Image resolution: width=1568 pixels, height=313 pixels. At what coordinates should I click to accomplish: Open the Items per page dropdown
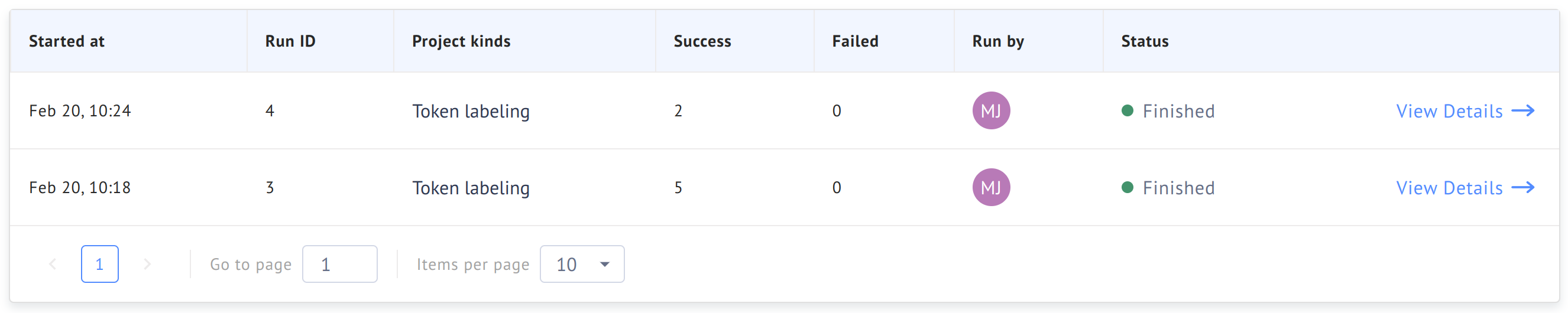(x=581, y=264)
